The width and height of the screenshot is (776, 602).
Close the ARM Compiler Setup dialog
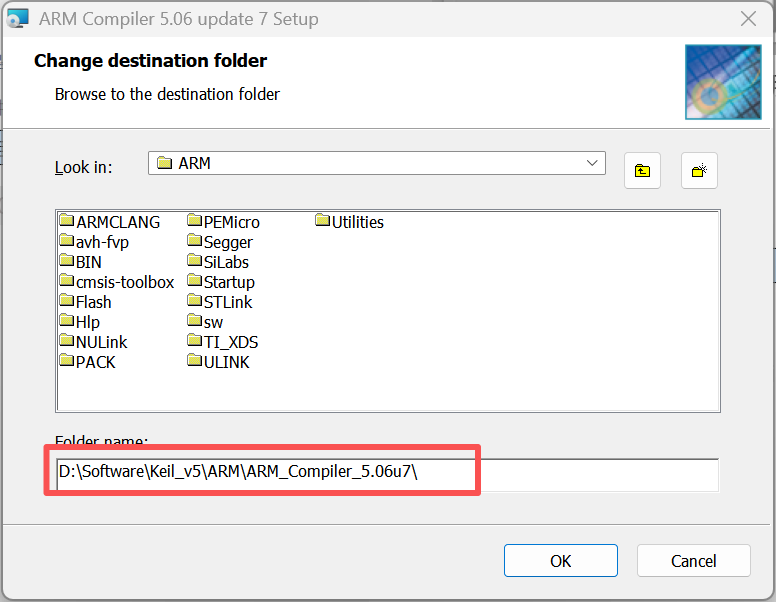point(748,19)
